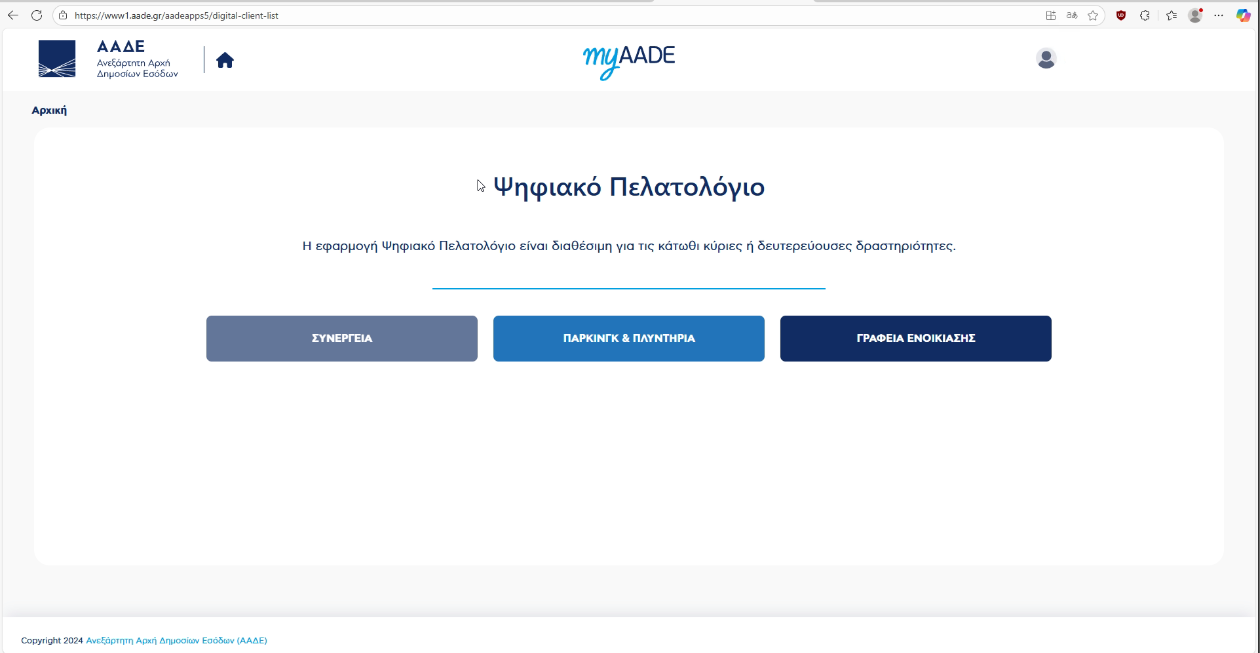Open the uBlock Origin extension icon
1260x653 pixels.
pos(1121,15)
